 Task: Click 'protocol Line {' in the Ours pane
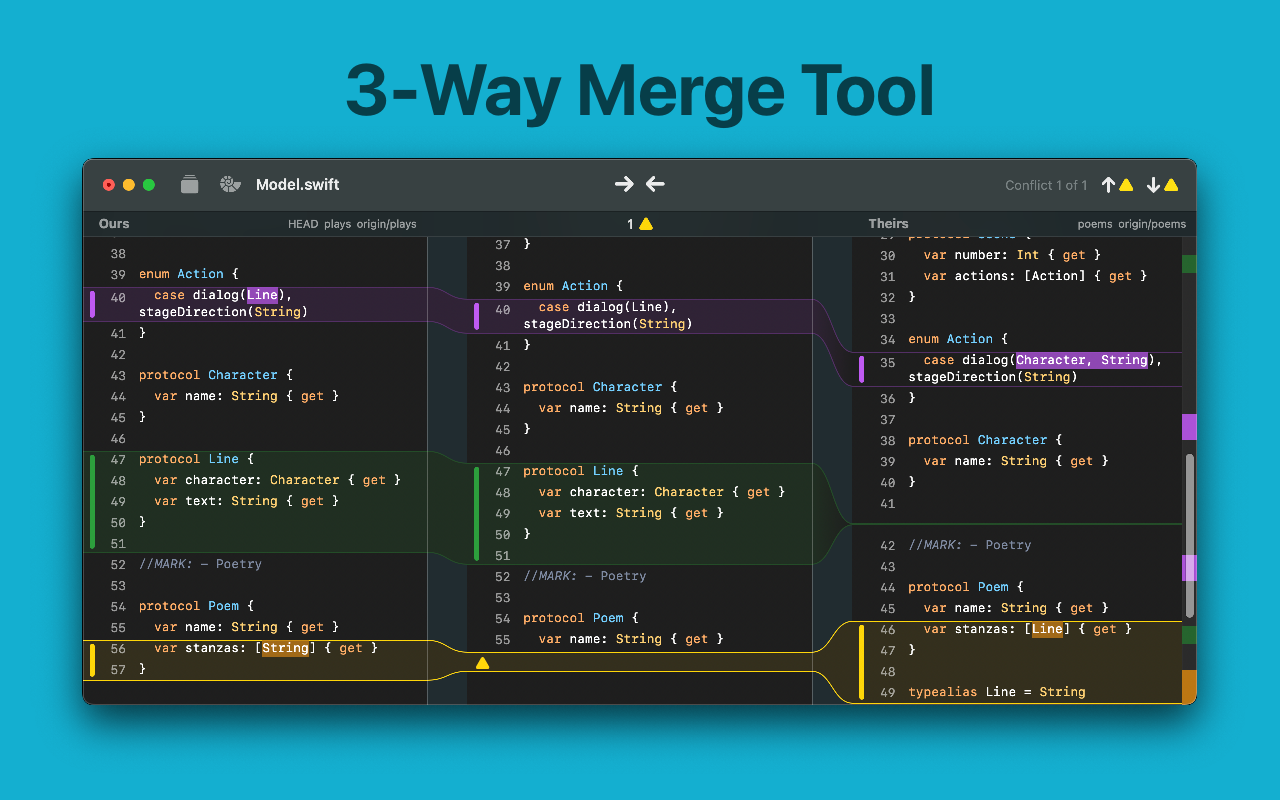tap(197, 459)
